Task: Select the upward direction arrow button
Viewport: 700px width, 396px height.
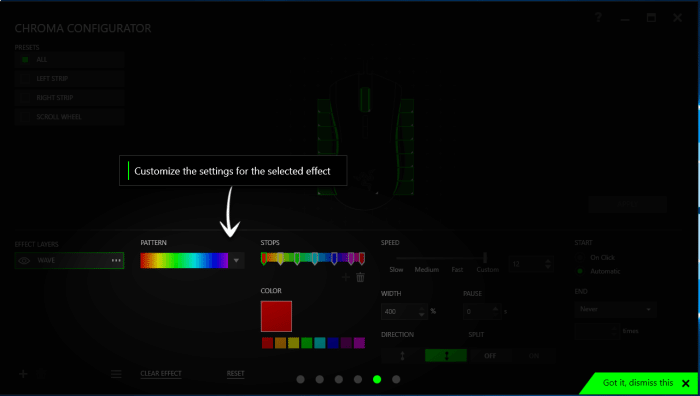Action: [402, 355]
